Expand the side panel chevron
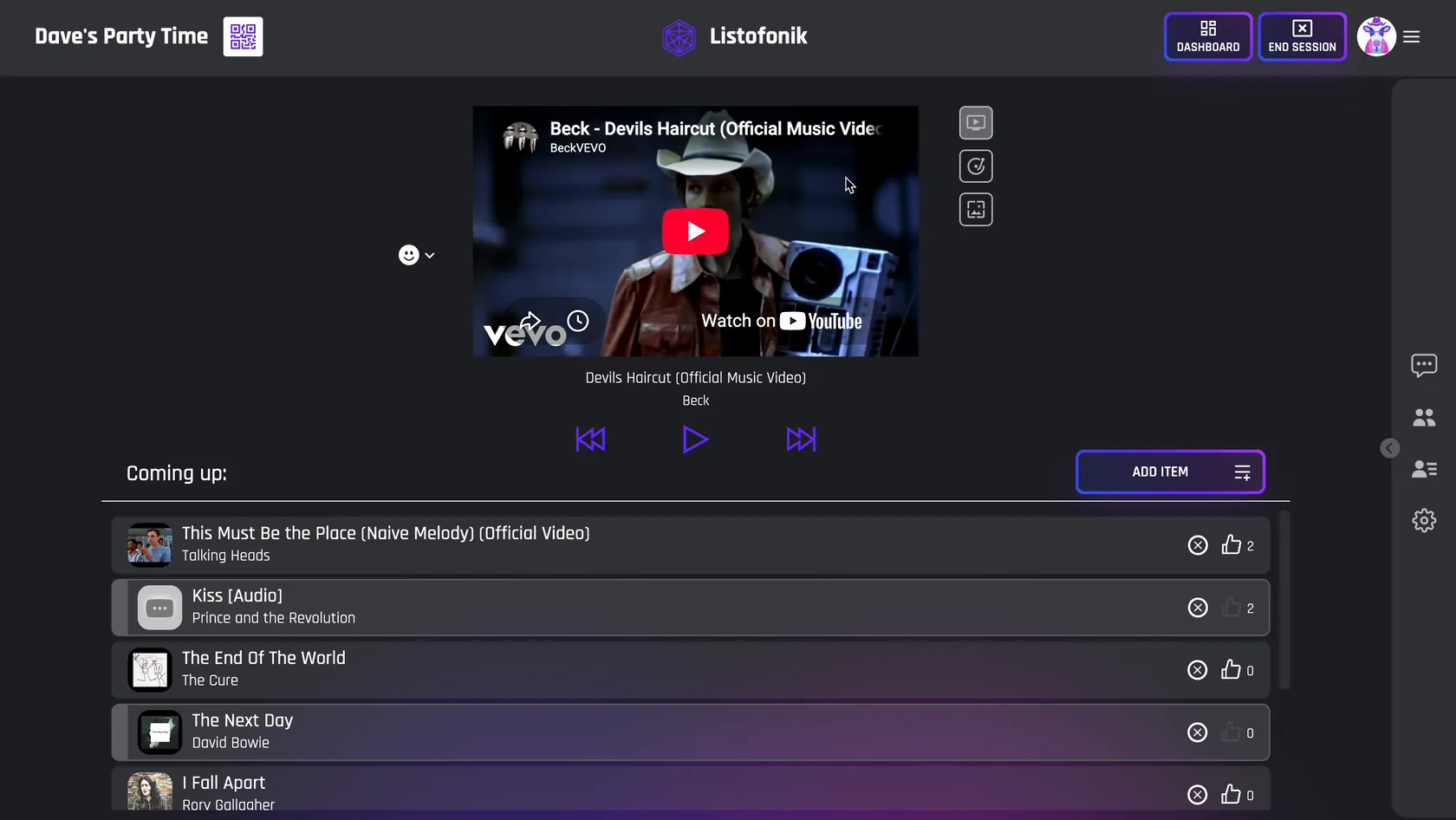 (x=1389, y=448)
